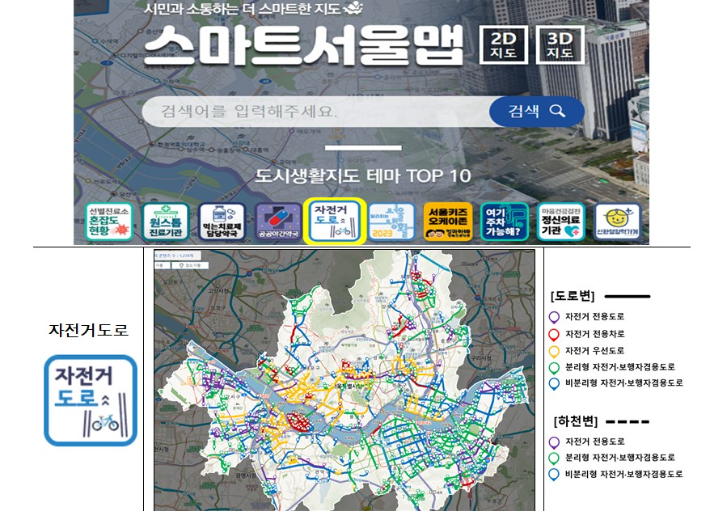Switch to the 3D 지도 view
This screenshot has width=710, height=511.
560,44
